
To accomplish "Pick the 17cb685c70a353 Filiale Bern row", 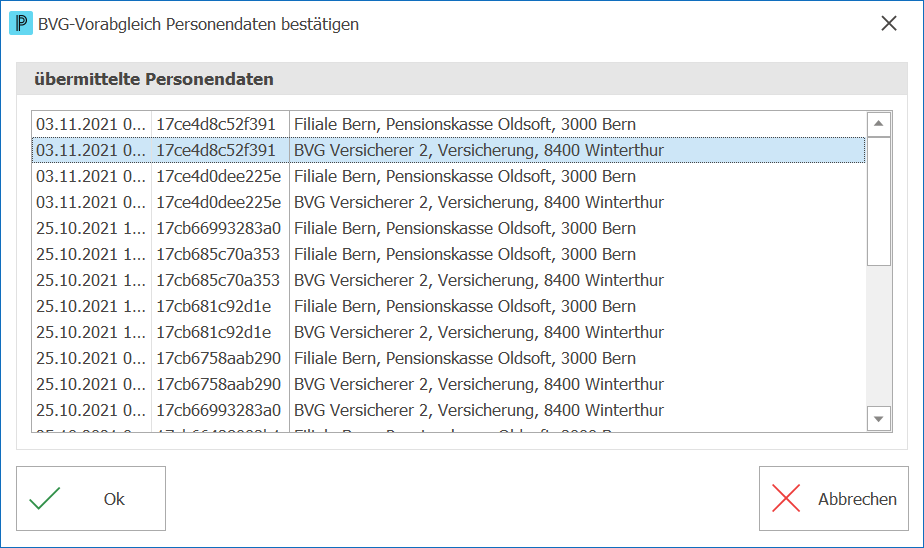I will [448, 254].
